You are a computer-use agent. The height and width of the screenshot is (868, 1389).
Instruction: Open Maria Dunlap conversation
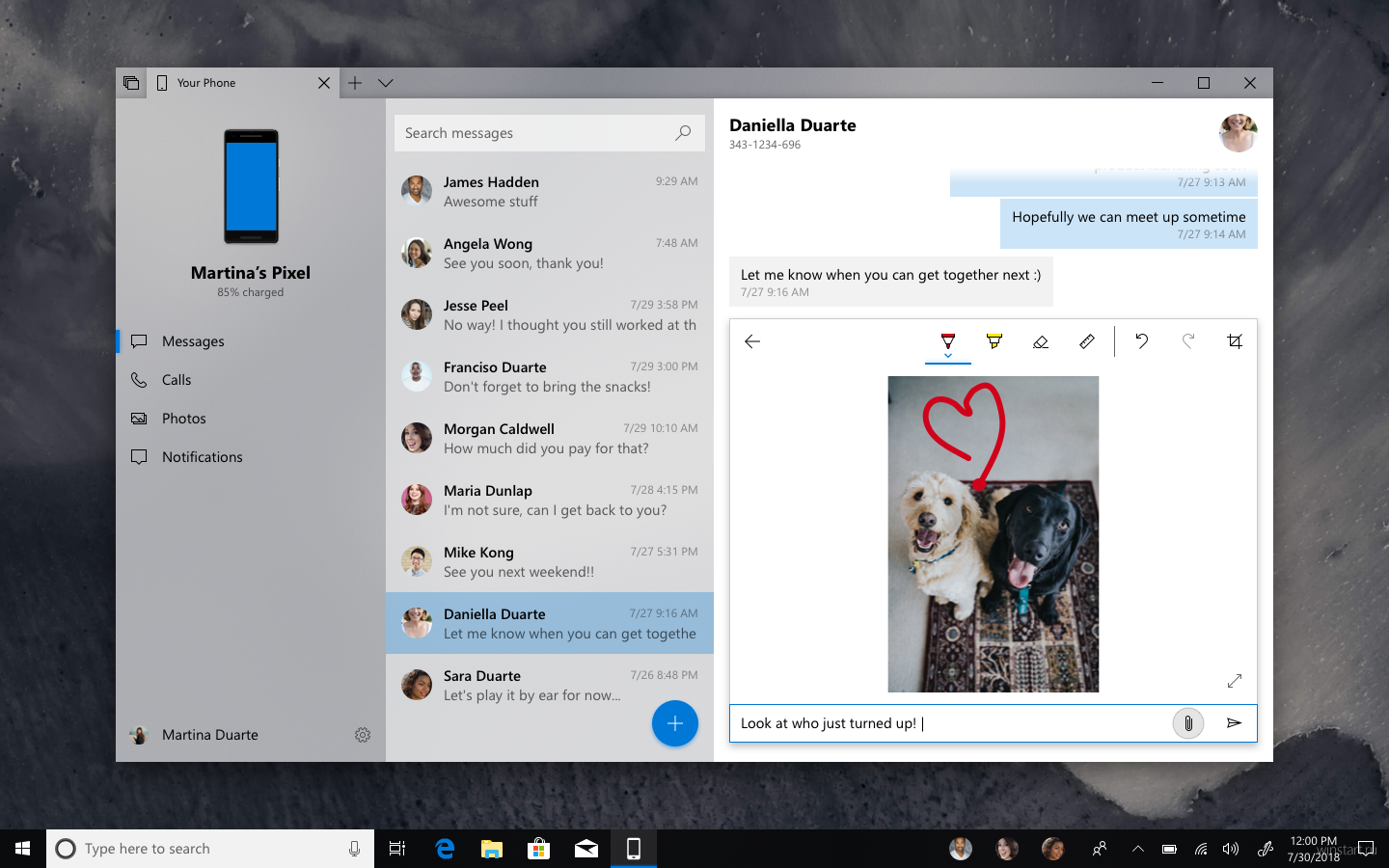point(550,500)
